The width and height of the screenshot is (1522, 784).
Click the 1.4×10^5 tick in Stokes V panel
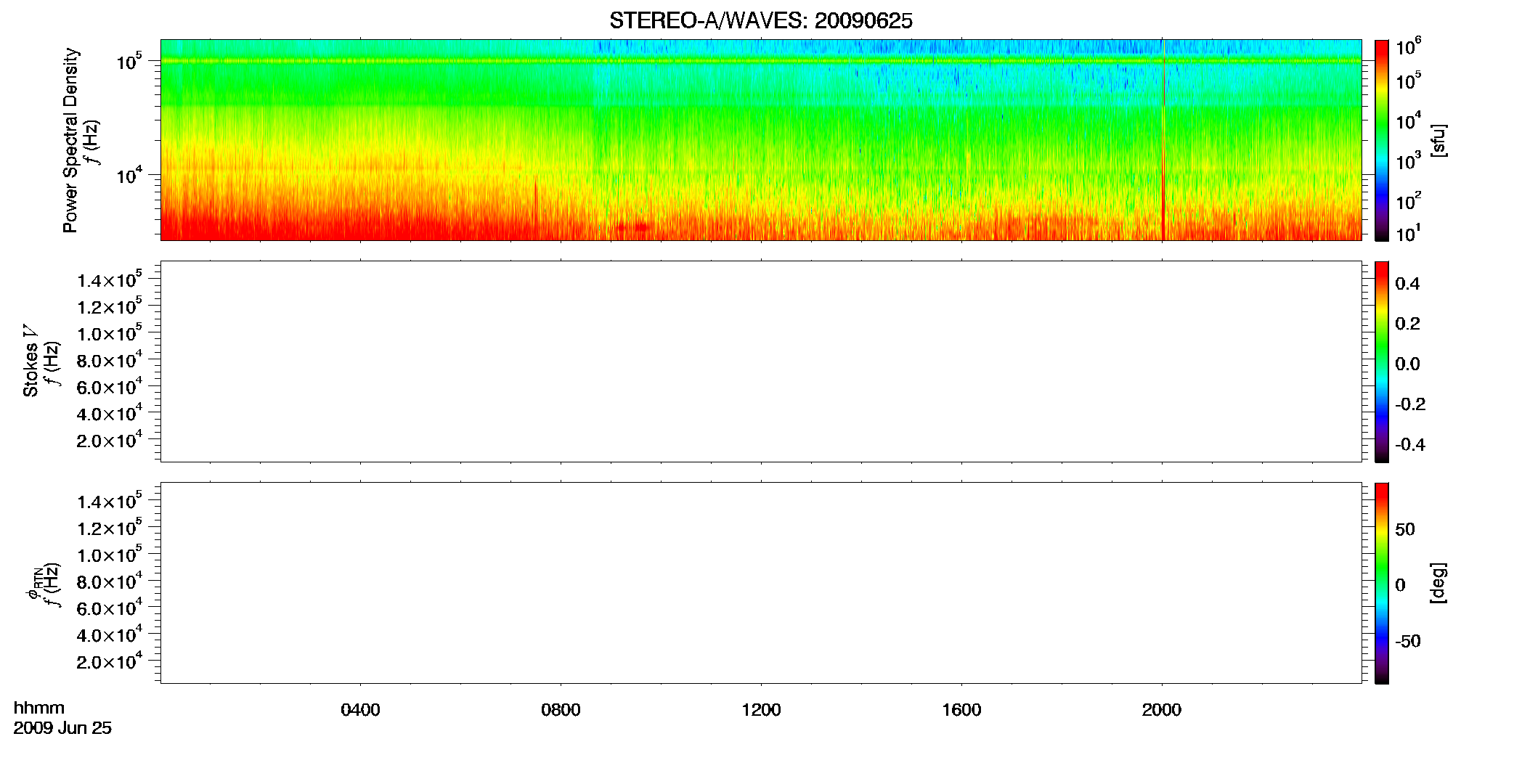point(110,279)
